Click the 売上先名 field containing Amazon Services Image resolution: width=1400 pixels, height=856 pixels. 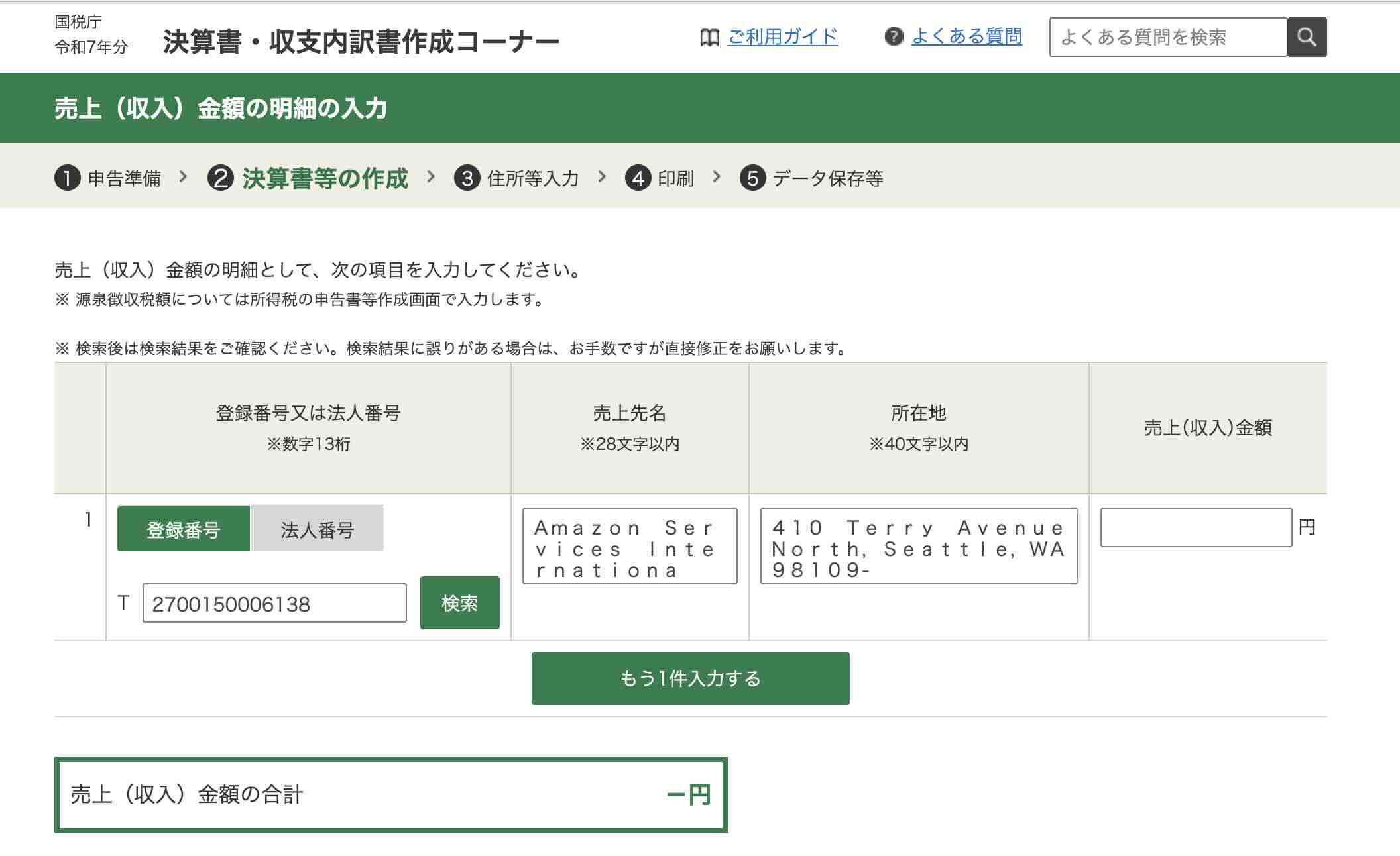pos(629,546)
